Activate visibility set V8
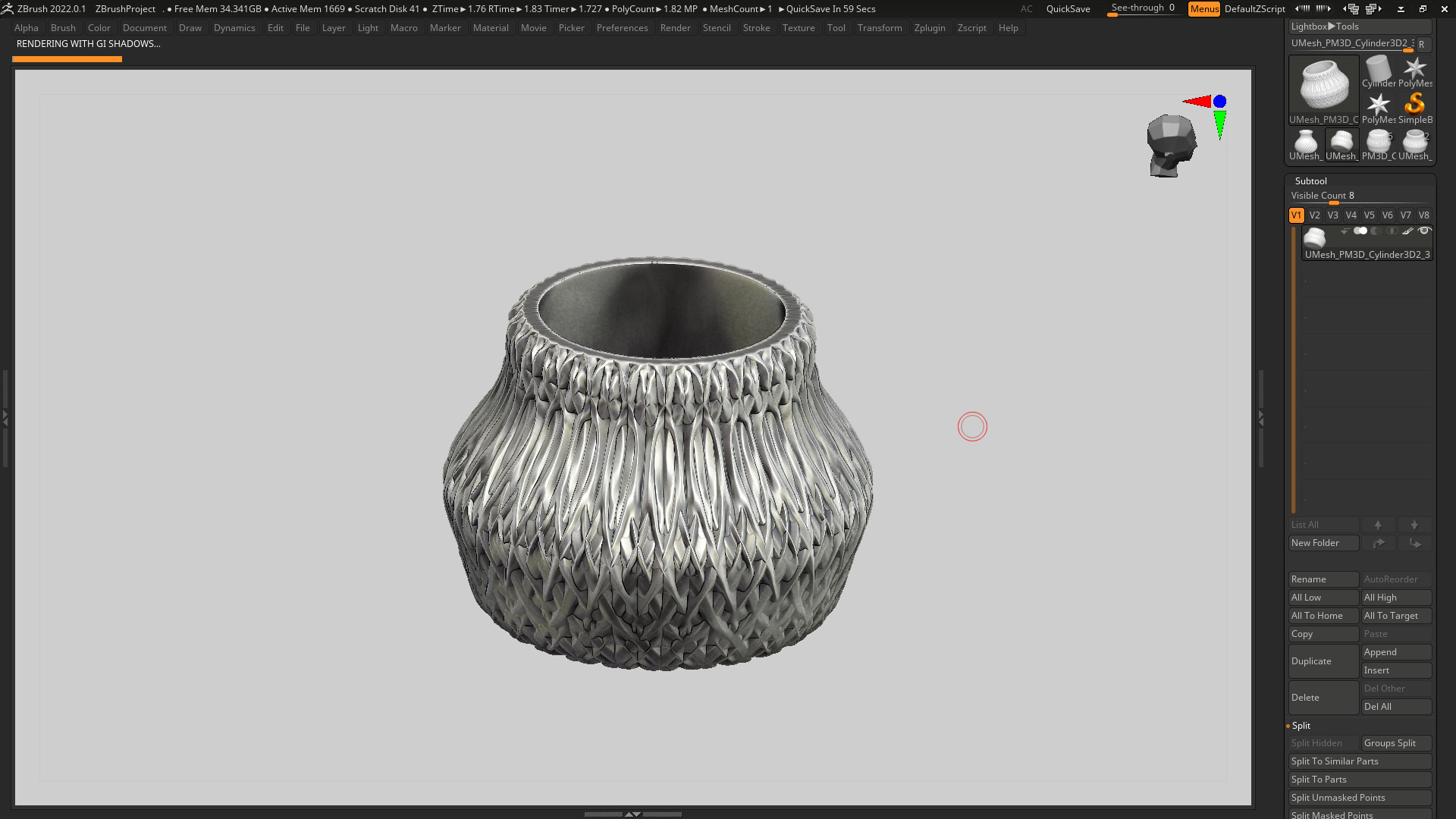The height and width of the screenshot is (819, 1456). [x=1423, y=215]
